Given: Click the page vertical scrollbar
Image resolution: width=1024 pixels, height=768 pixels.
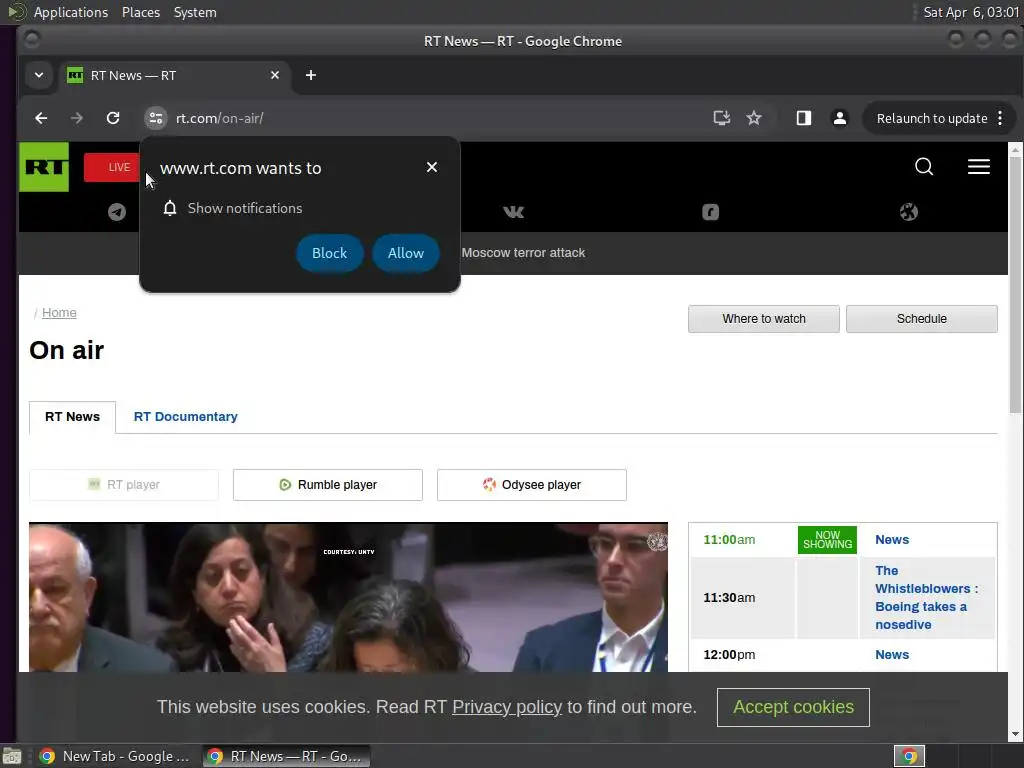Looking at the screenshot, I should coord(1015,285).
